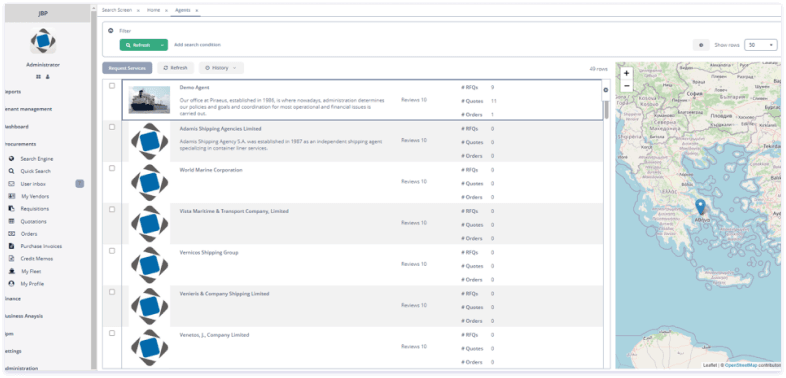Open Search Engine globe icon in sidebar
The image size is (786, 378).
[11, 158]
